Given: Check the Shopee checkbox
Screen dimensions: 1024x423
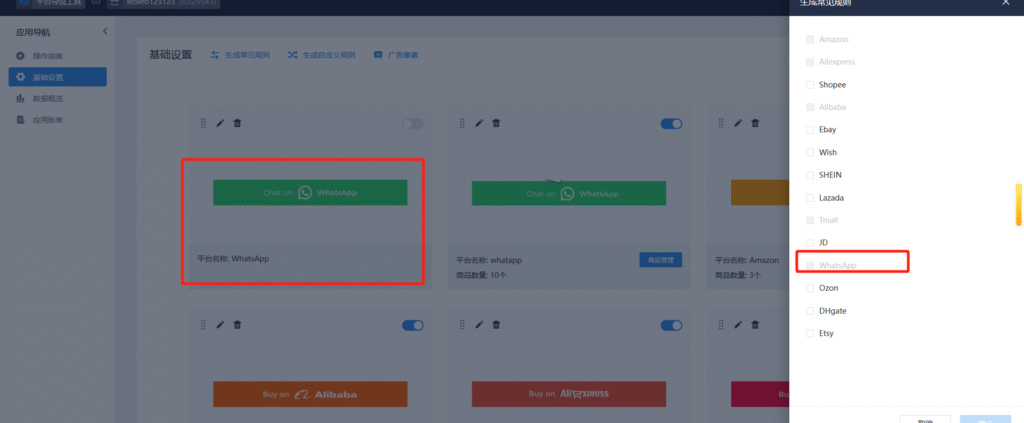Looking at the screenshot, I should click(810, 85).
